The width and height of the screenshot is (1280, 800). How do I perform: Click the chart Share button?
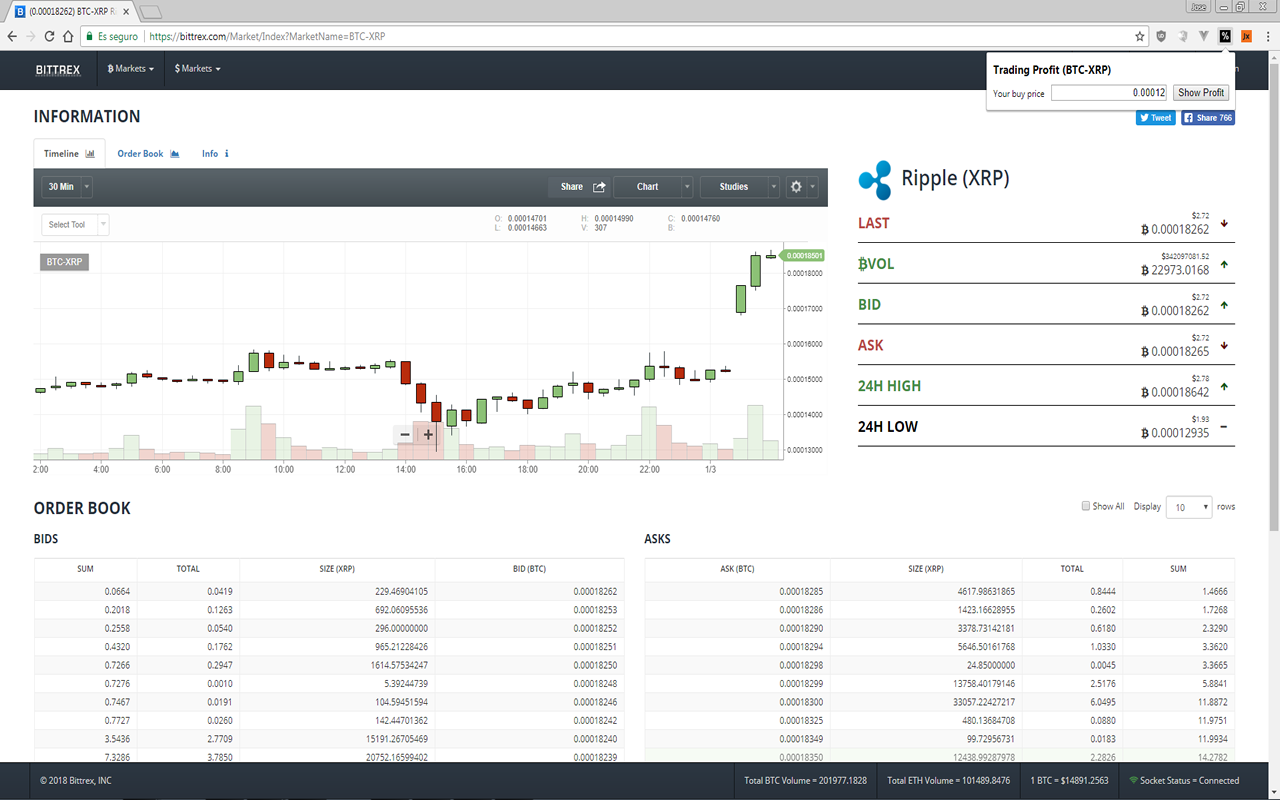pos(582,187)
